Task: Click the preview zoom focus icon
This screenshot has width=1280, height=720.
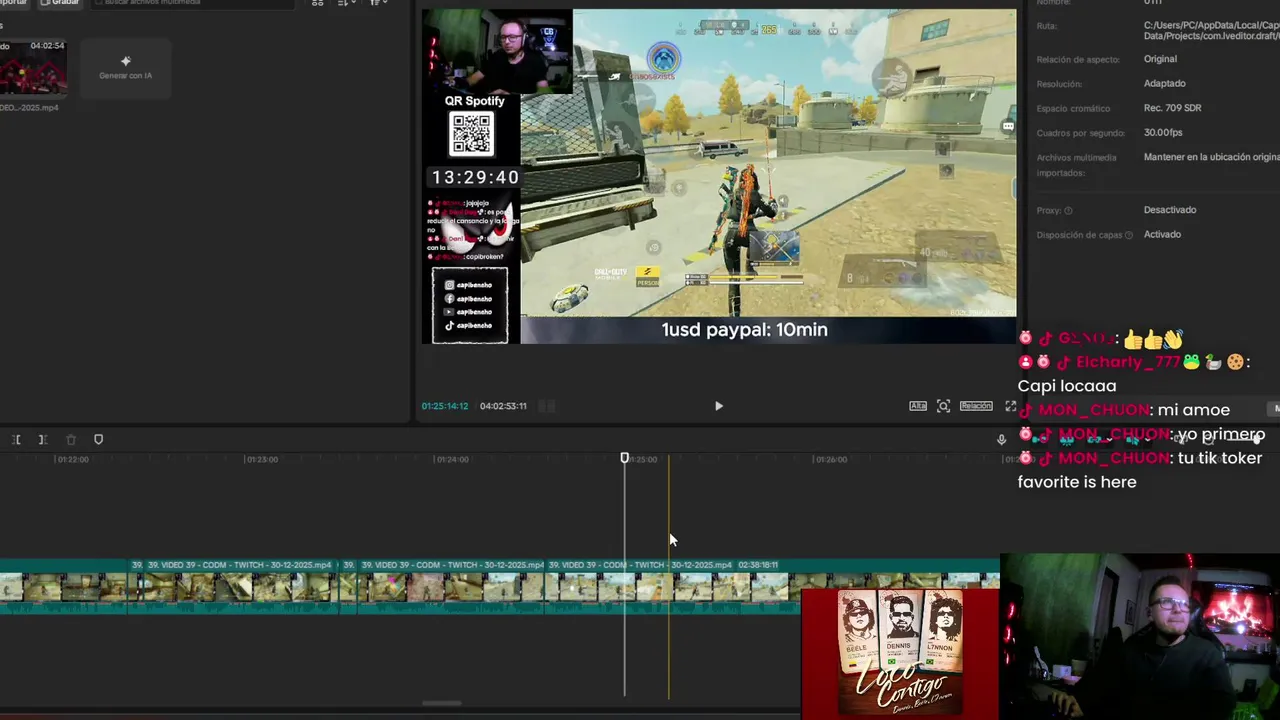Action: tap(943, 406)
